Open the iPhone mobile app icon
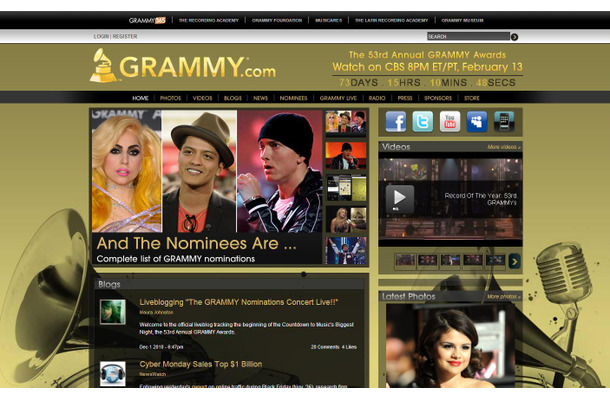610x400 pixels. coord(504,122)
